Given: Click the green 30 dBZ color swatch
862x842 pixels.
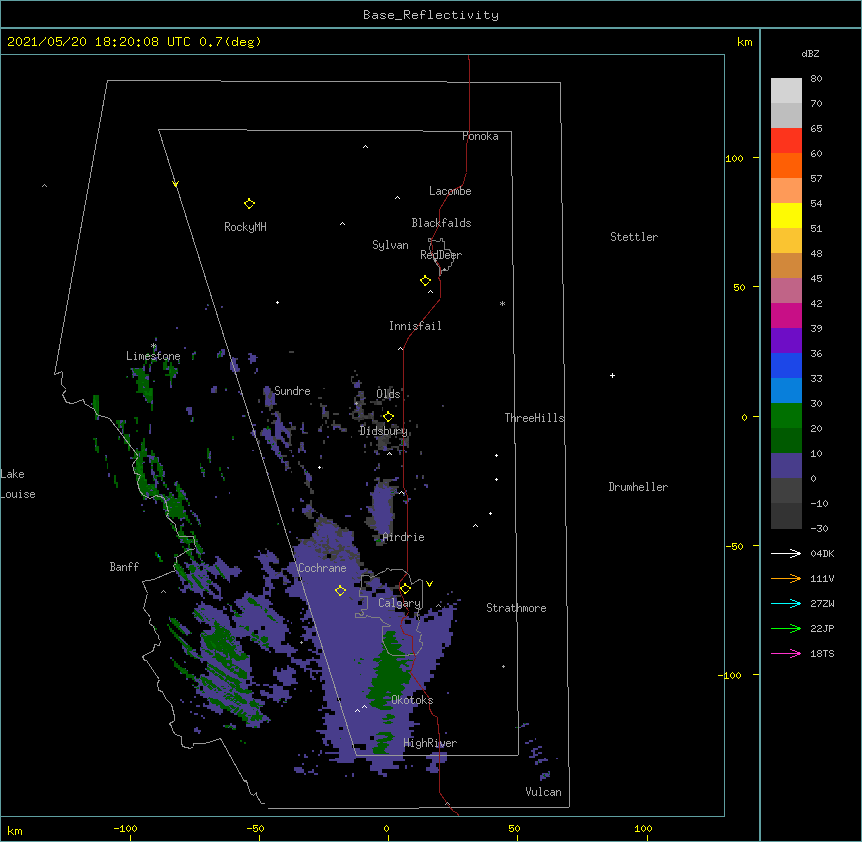Looking at the screenshot, I should tap(786, 416).
